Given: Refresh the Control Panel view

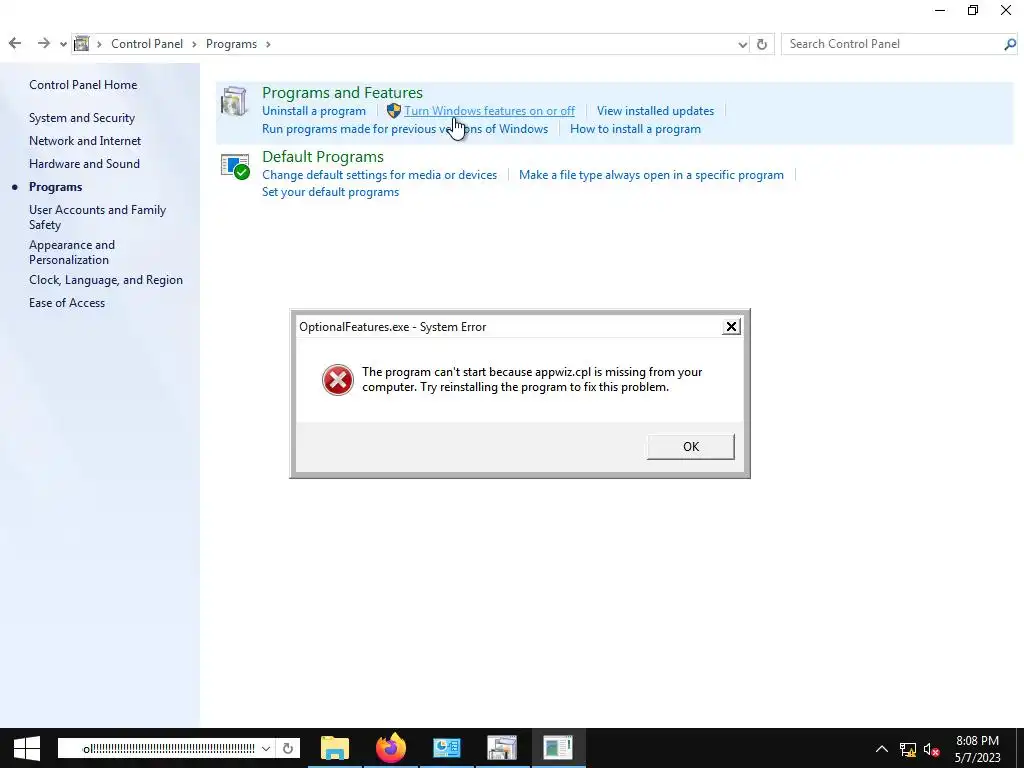Looking at the screenshot, I should click(761, 44).
